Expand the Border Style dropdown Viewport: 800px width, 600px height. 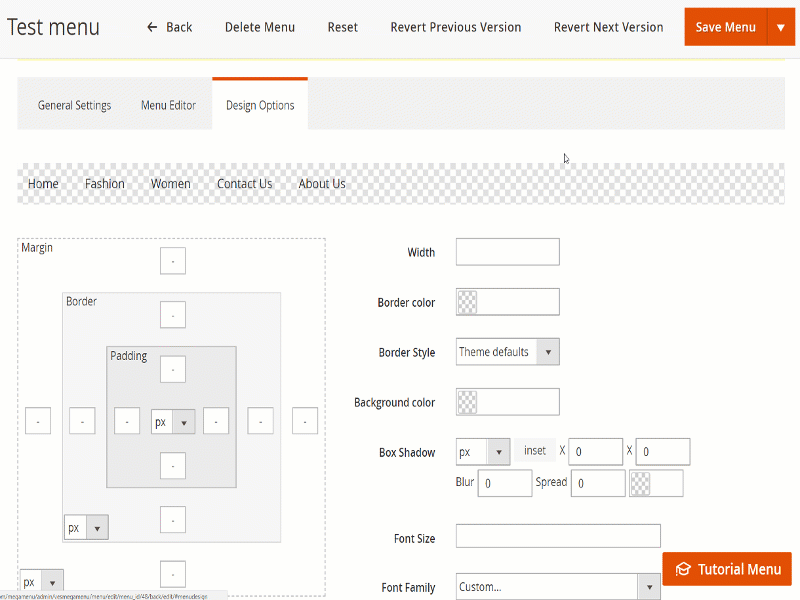pyautogui.click(x=507, y=352)
